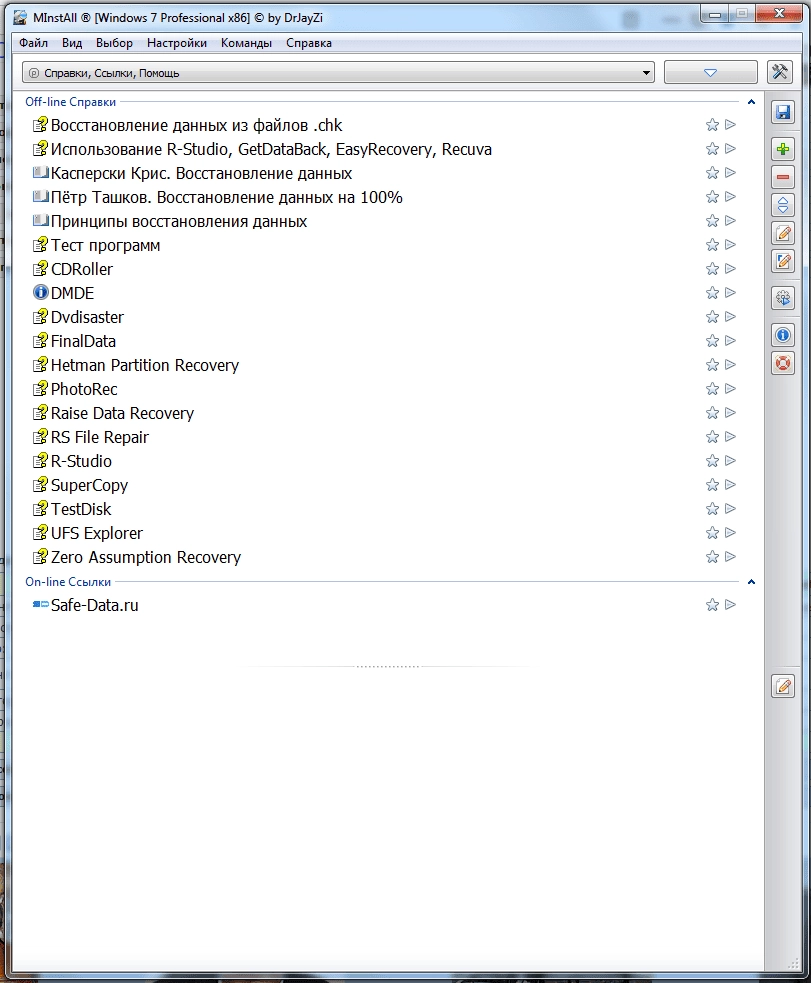The width and height of the screenshot is (811, 983).
Task: Click the blue floppy disk save button
Action: click(x=783, y=112)
